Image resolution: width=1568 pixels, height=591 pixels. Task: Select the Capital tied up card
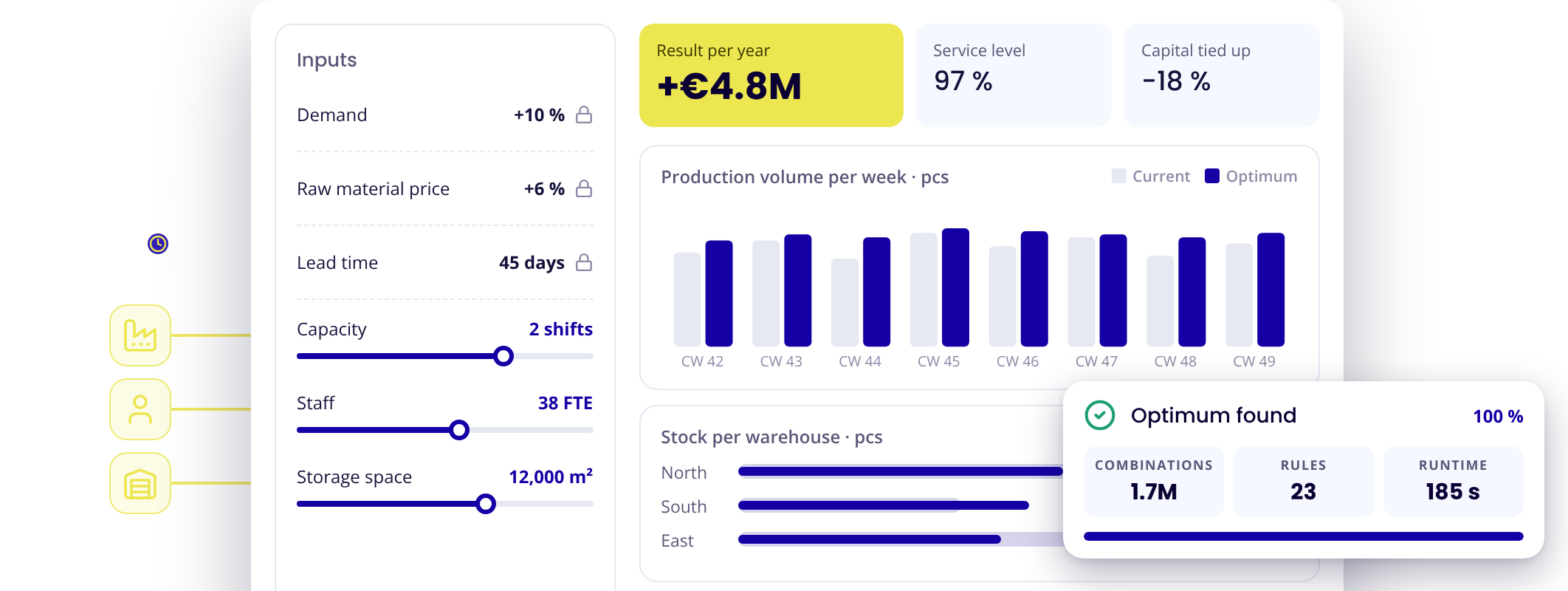pyautogui.click(x=1222, y=75)
